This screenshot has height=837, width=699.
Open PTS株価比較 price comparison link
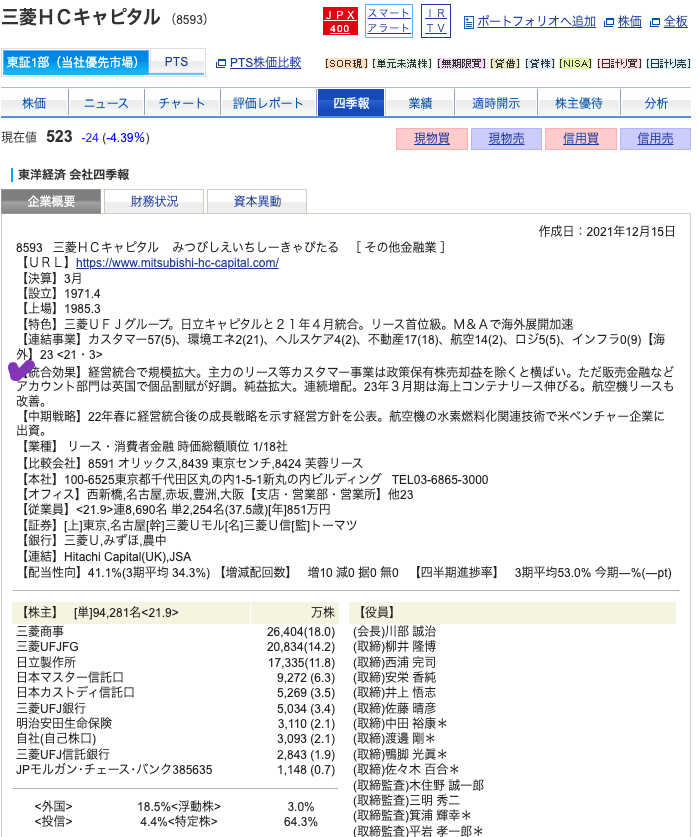pos(265,63)
